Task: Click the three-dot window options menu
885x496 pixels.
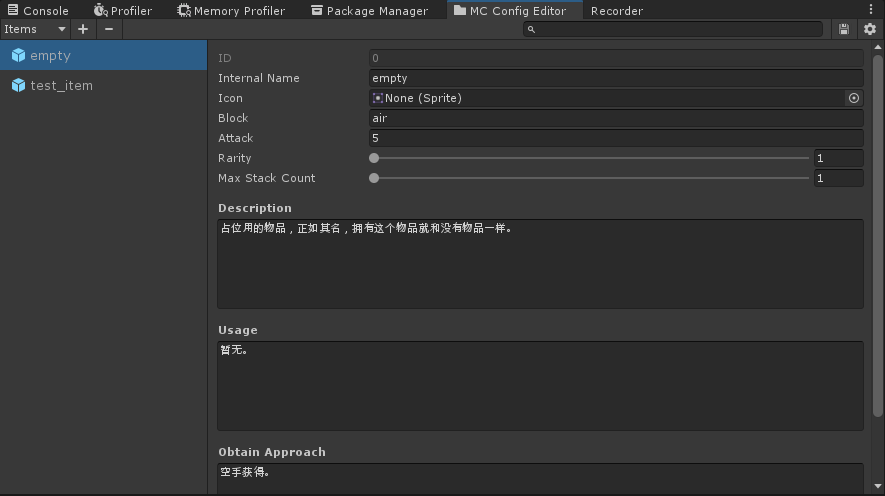Action: (x=871, y=8)
